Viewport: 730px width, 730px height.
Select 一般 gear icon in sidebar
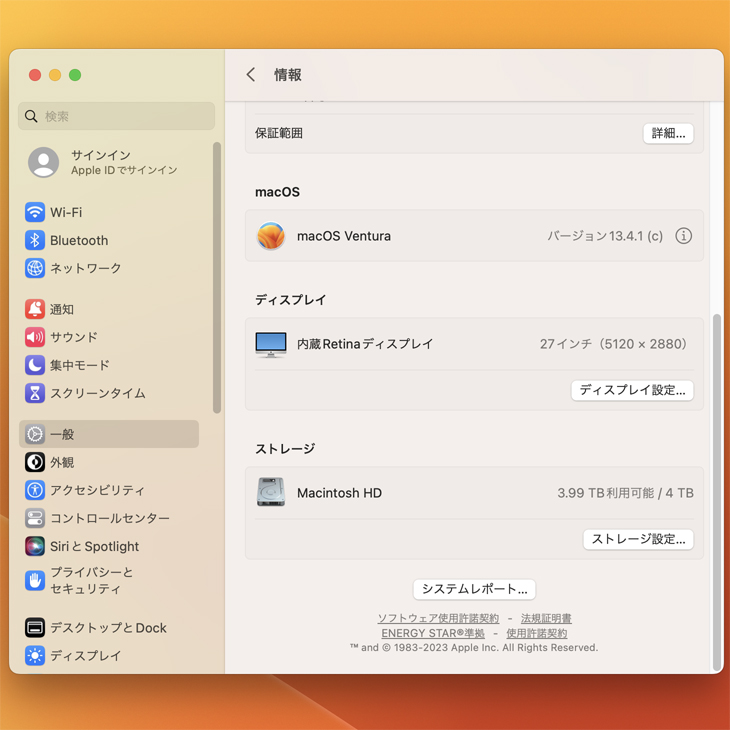(35, 434)
